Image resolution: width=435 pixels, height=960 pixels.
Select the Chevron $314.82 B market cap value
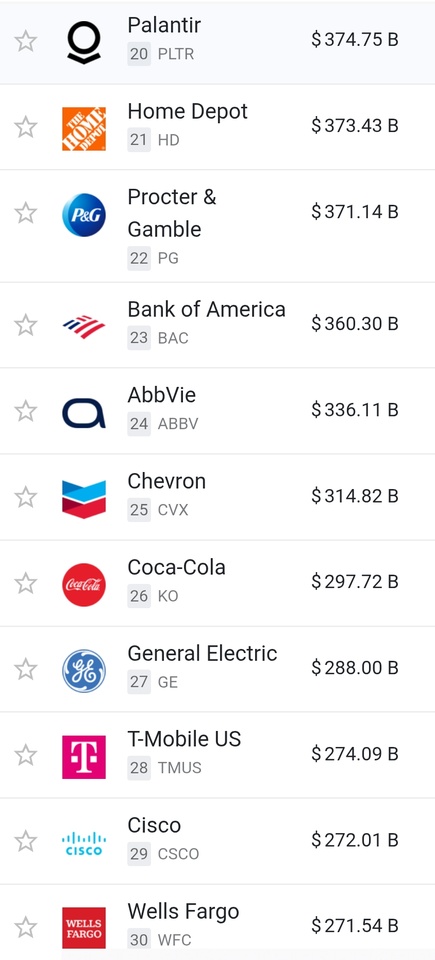tap(355, 496)
